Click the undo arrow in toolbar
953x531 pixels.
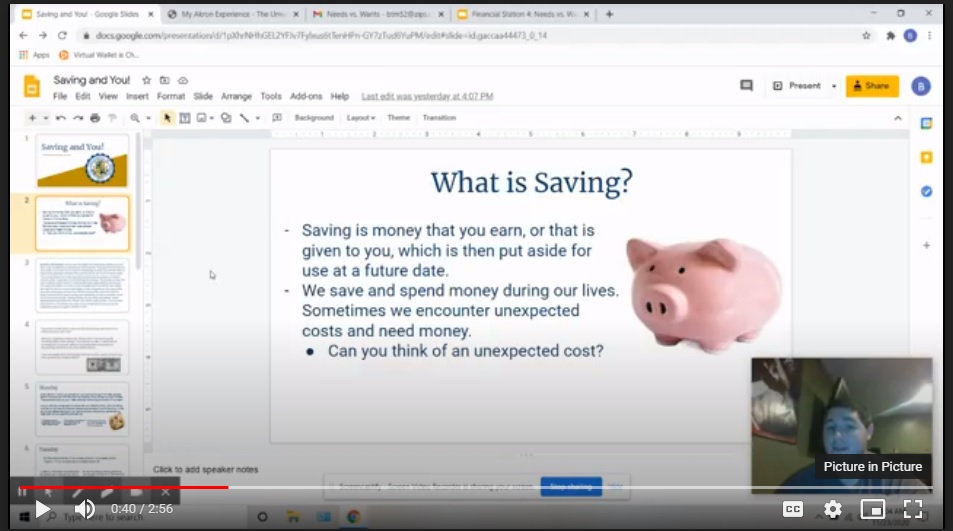coord(60,118)
